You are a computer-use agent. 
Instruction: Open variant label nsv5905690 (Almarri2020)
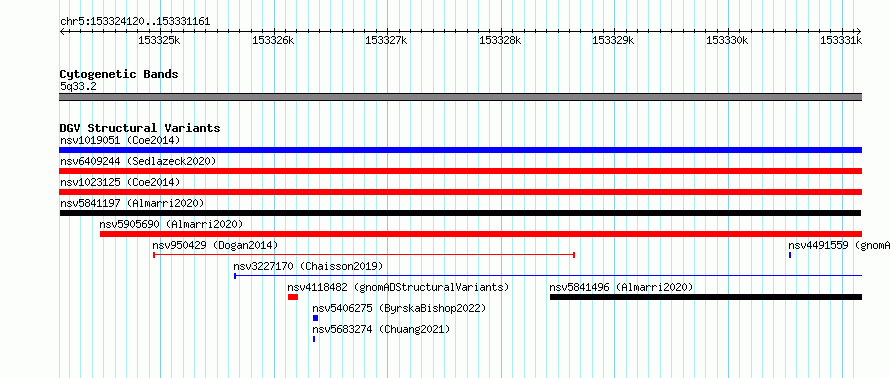[171, 224]
